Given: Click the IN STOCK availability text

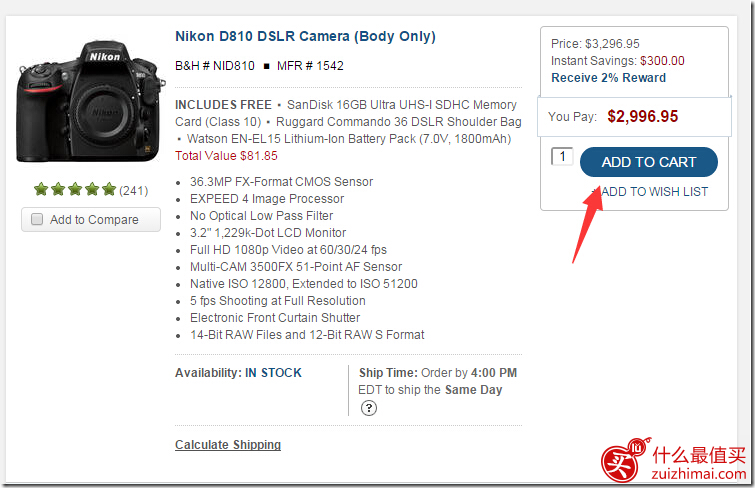Looking at the screenshot, I should tap(273, 373).
